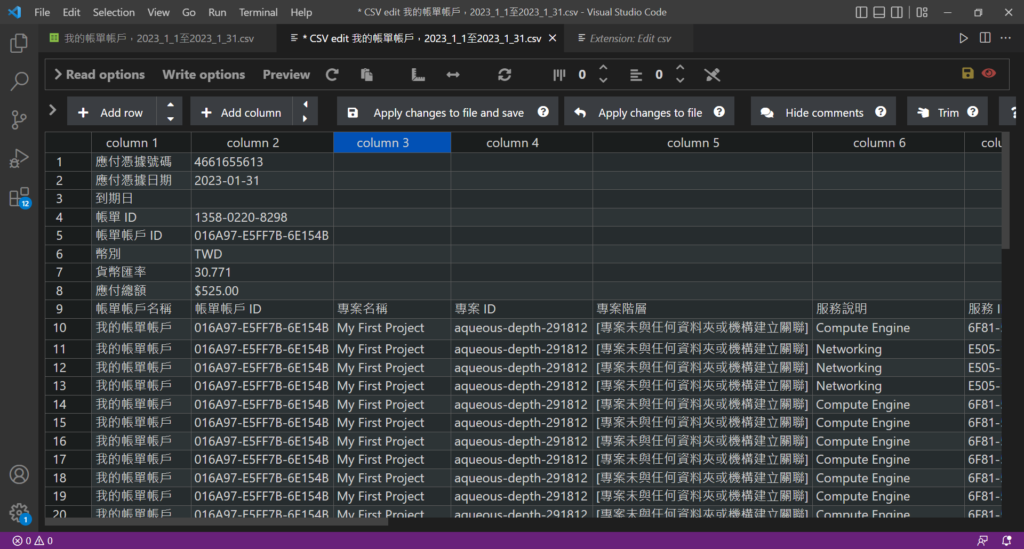The height and width of the screenshot is (549, 1024).
Task: Open the Terminal menu
Action: [258, 12]
